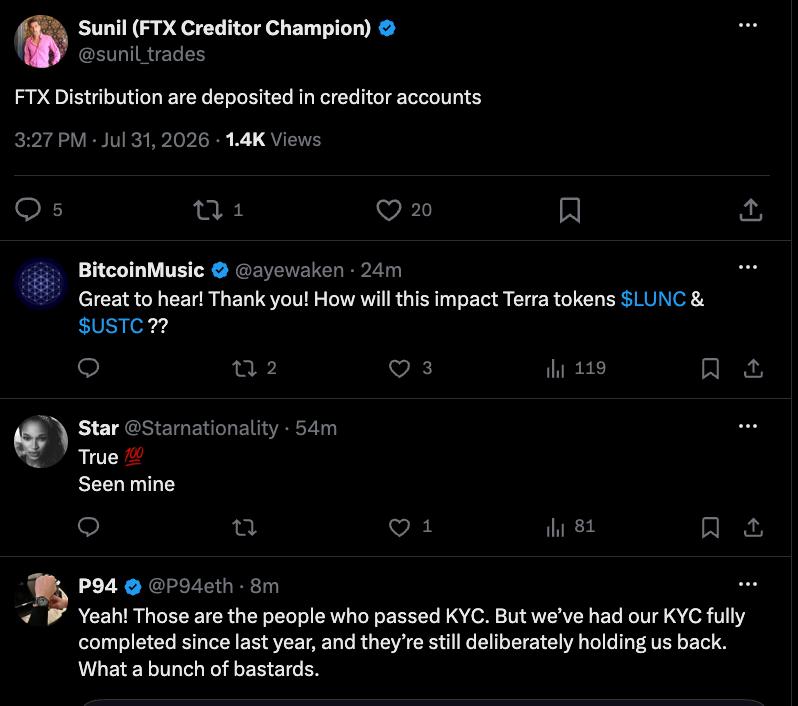Like Sunil's main tweet with 20 likes
The image size is (798, 706).
click(x=389, y=210)
